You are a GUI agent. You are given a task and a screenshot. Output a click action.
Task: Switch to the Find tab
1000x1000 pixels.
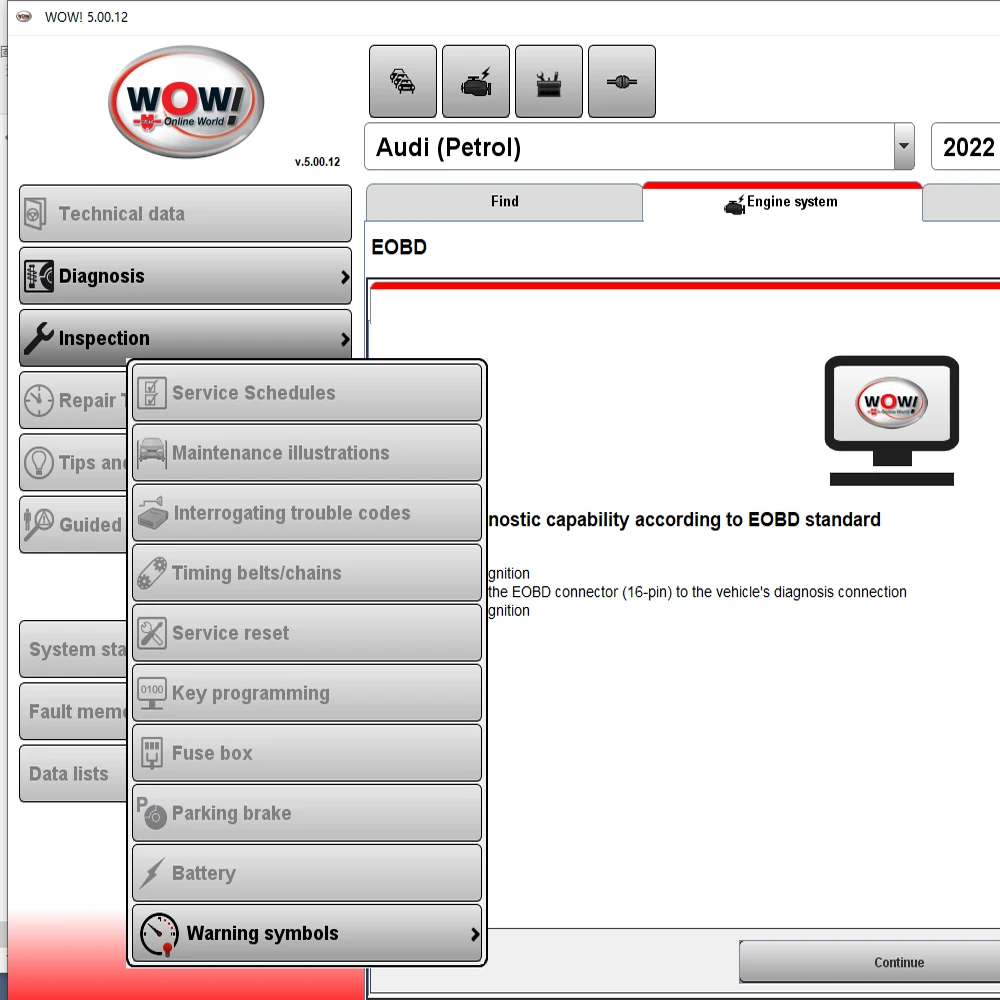[x=504, y=202]
